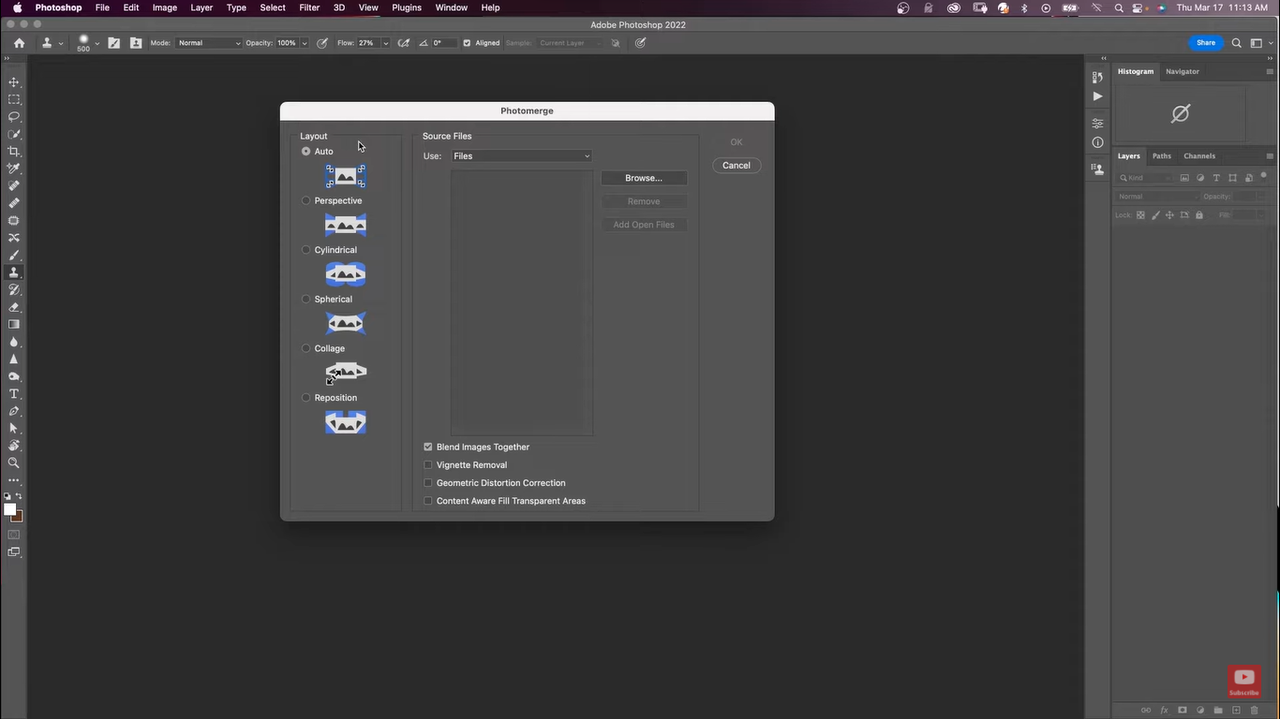Viewport: 1280px width, 719px height.
Task: Click the foreground color swatch
Action: (10, 510)
